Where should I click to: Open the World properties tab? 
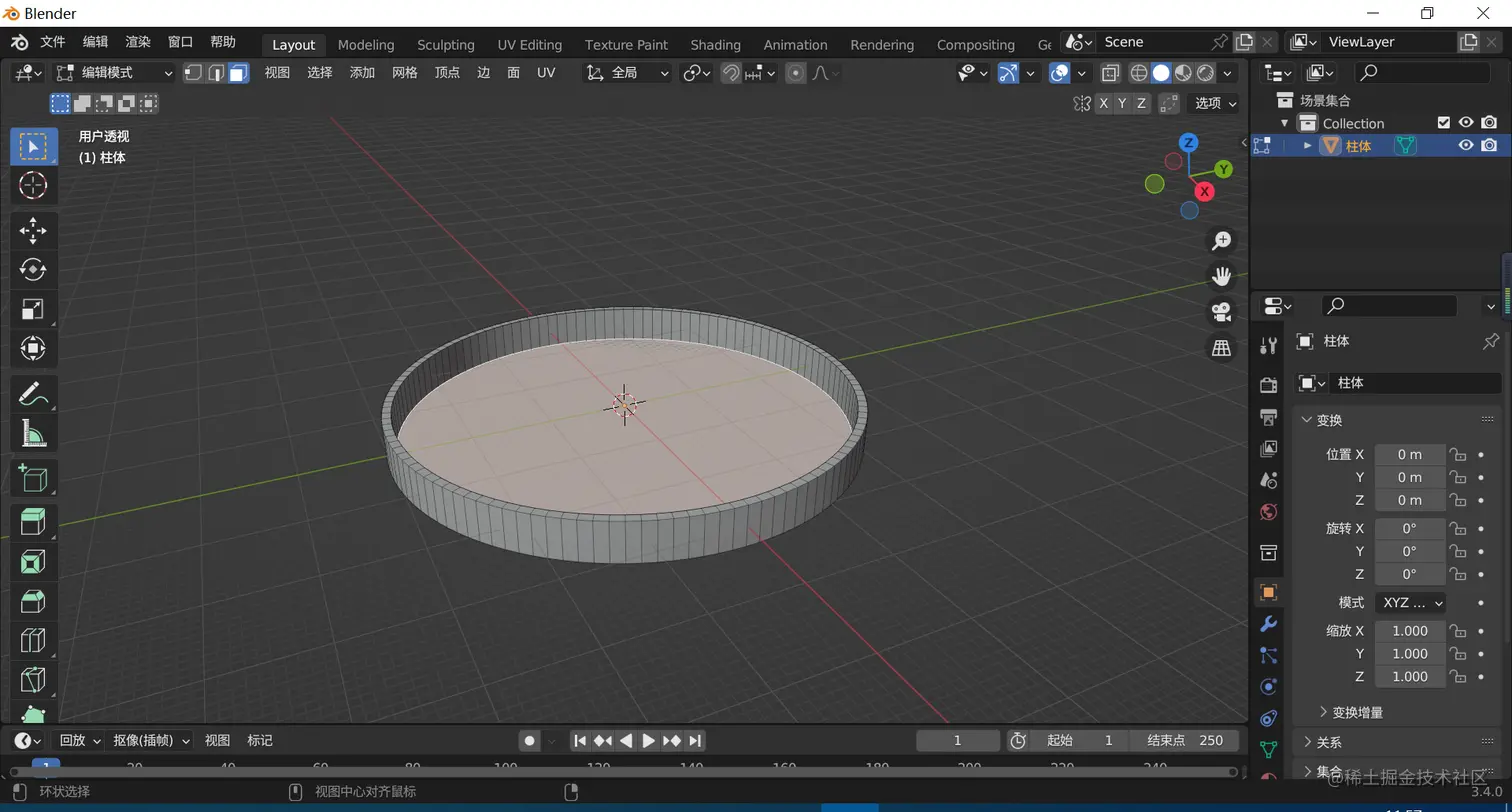[x=1268, y=512]
